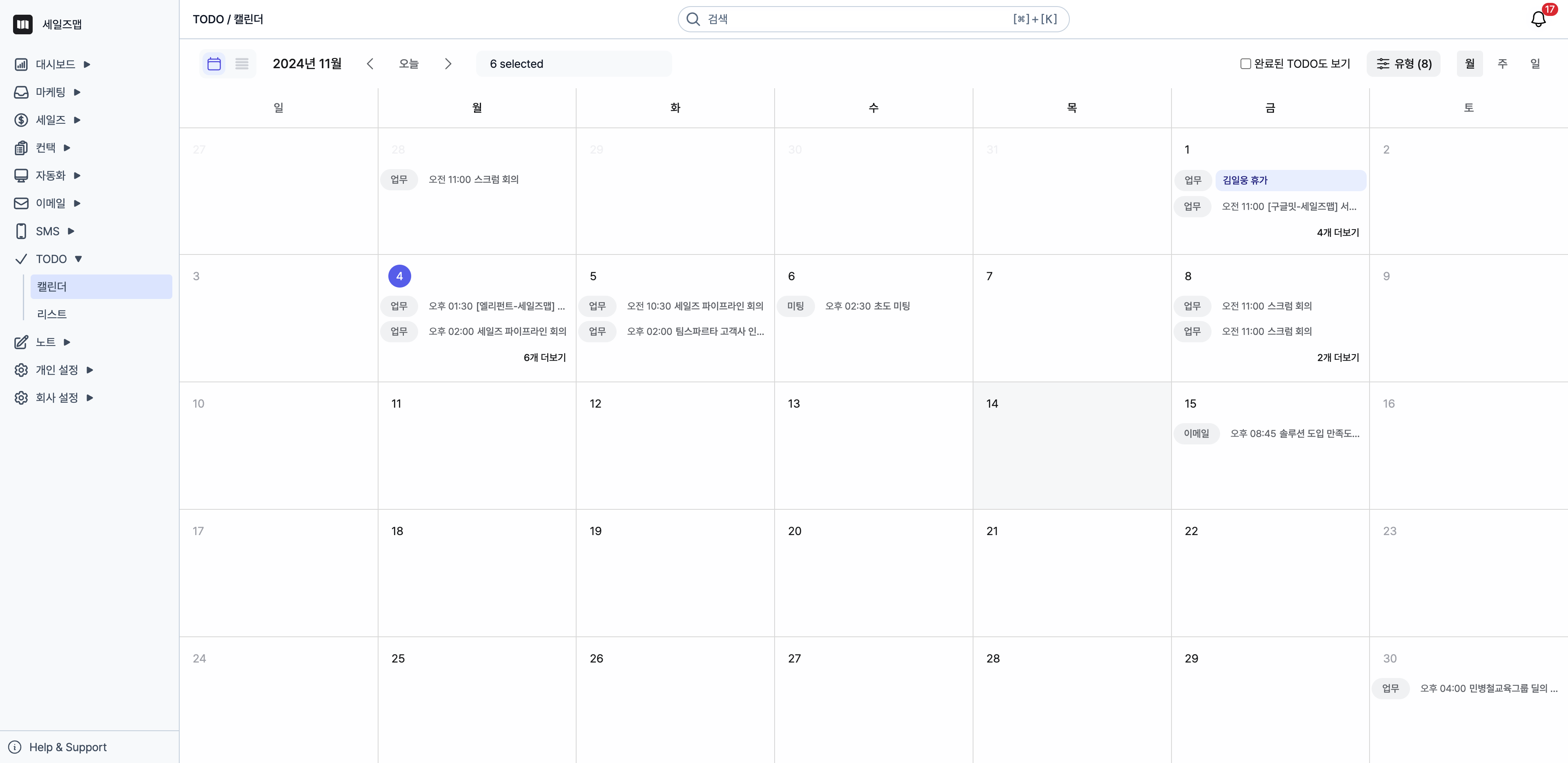
Task: Open 오후 01:30 [엘리펀트-세일즈맵] event
Action: (x=497, y=306)
